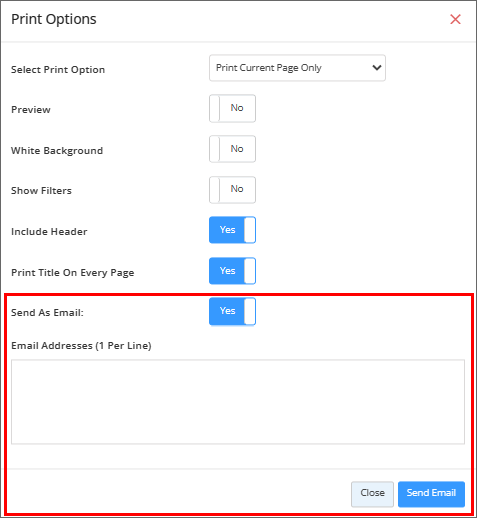The height and width of the screenshot is (518, 477).
Task: Disable the Send As Email toggle
Action: coord(232,311)
